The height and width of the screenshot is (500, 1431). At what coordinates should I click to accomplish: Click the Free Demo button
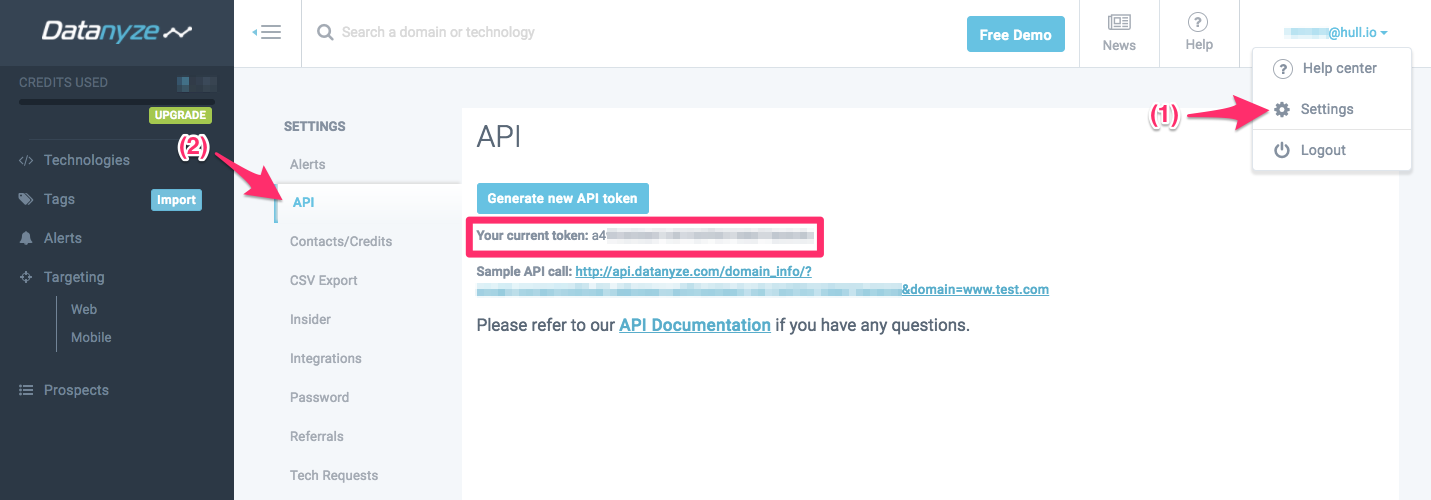(x=1015, y=34)
